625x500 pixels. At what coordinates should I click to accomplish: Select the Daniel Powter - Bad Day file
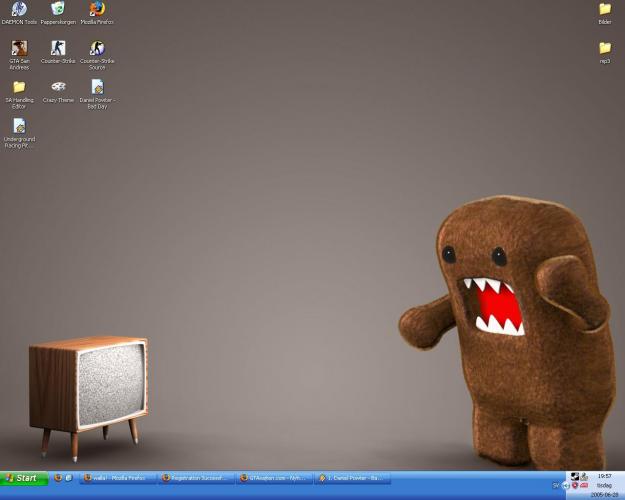pos(97,88)
